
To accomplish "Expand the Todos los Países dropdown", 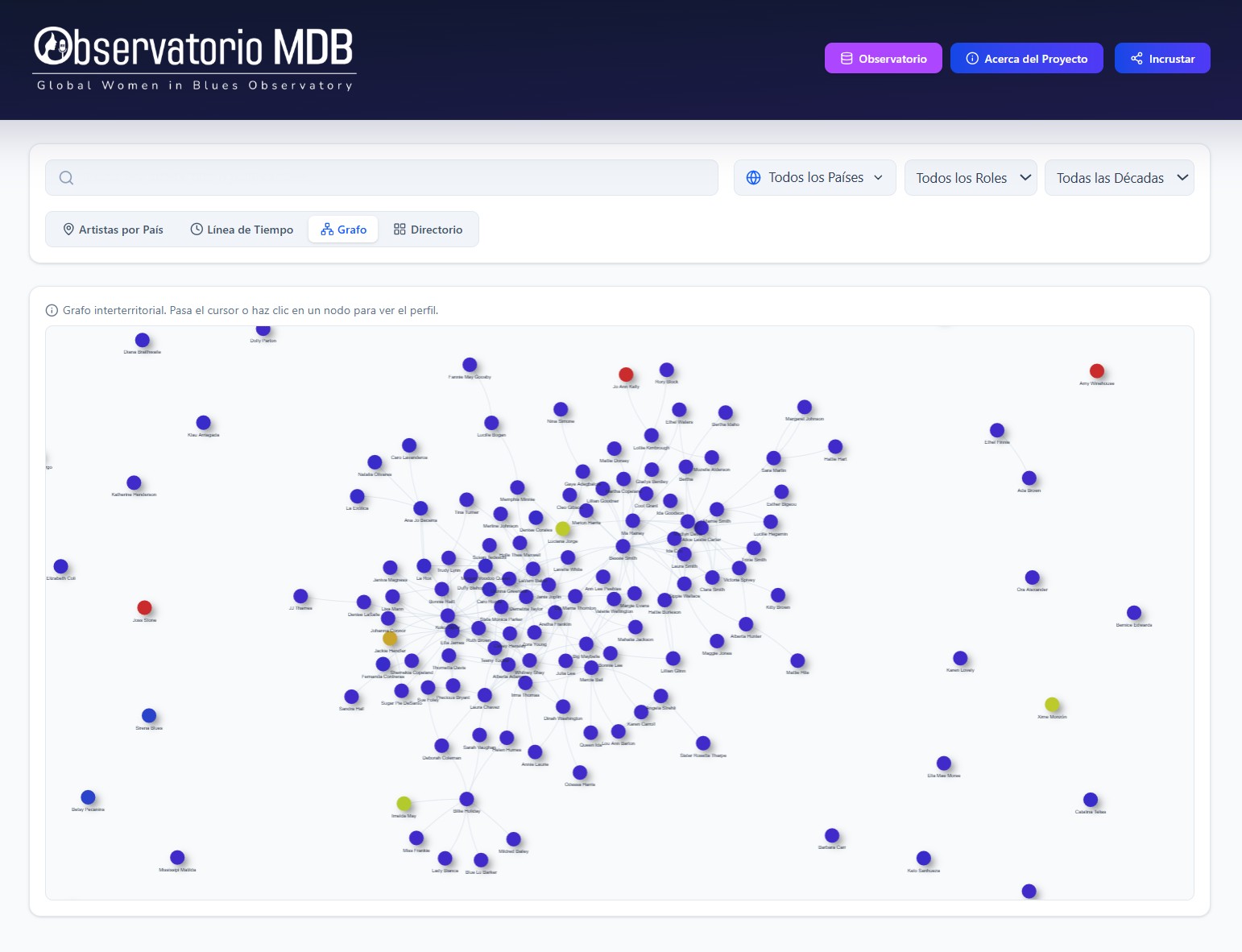I will pyautogui.click(x=814, y=177).
